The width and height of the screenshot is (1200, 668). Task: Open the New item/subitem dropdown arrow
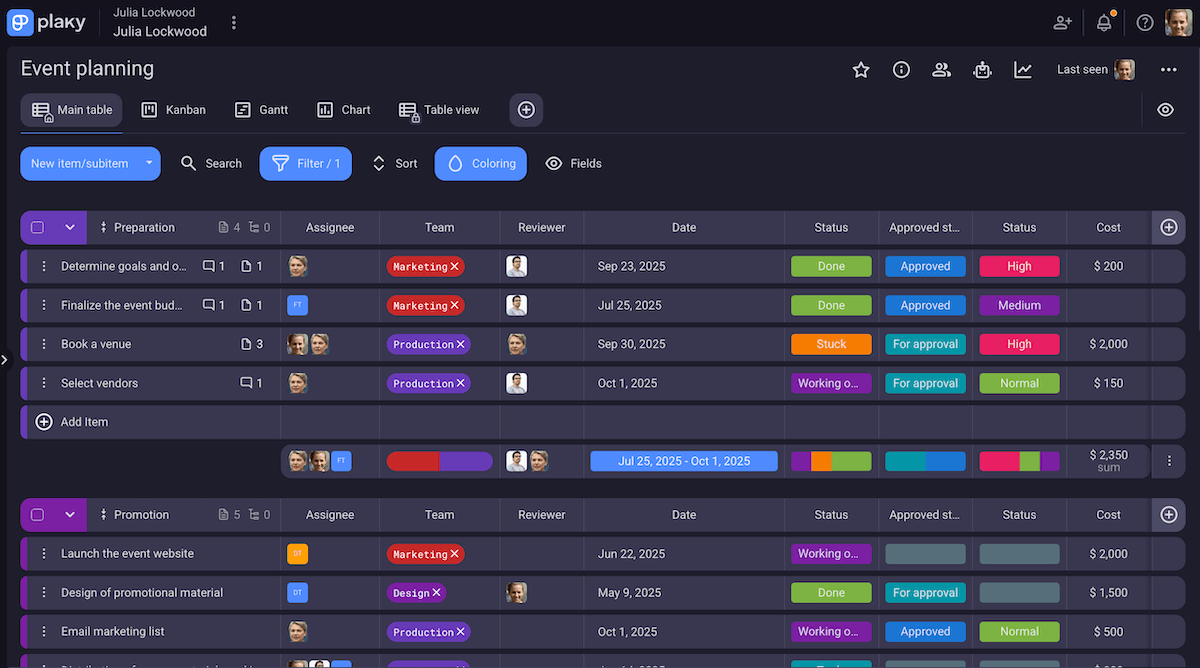pos(149,163)
